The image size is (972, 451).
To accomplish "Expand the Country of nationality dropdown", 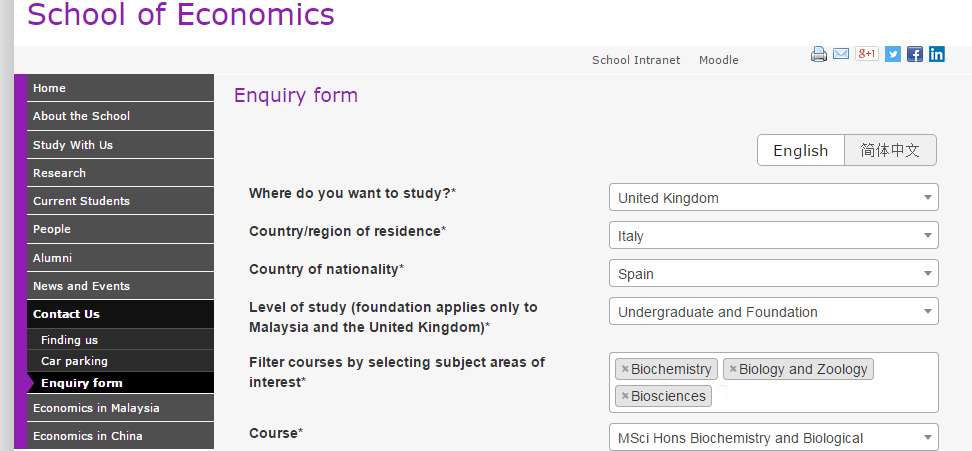I will [773, 274].
